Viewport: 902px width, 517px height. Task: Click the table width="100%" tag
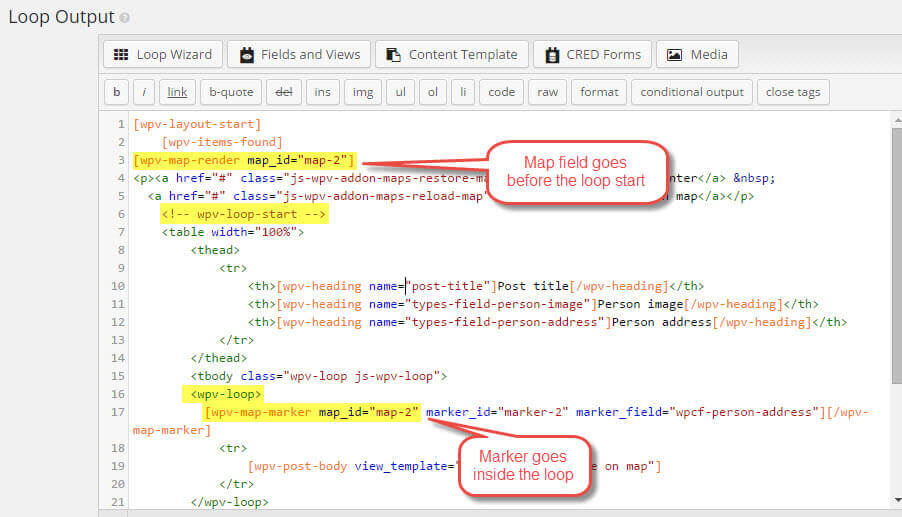tap(233, 232)
